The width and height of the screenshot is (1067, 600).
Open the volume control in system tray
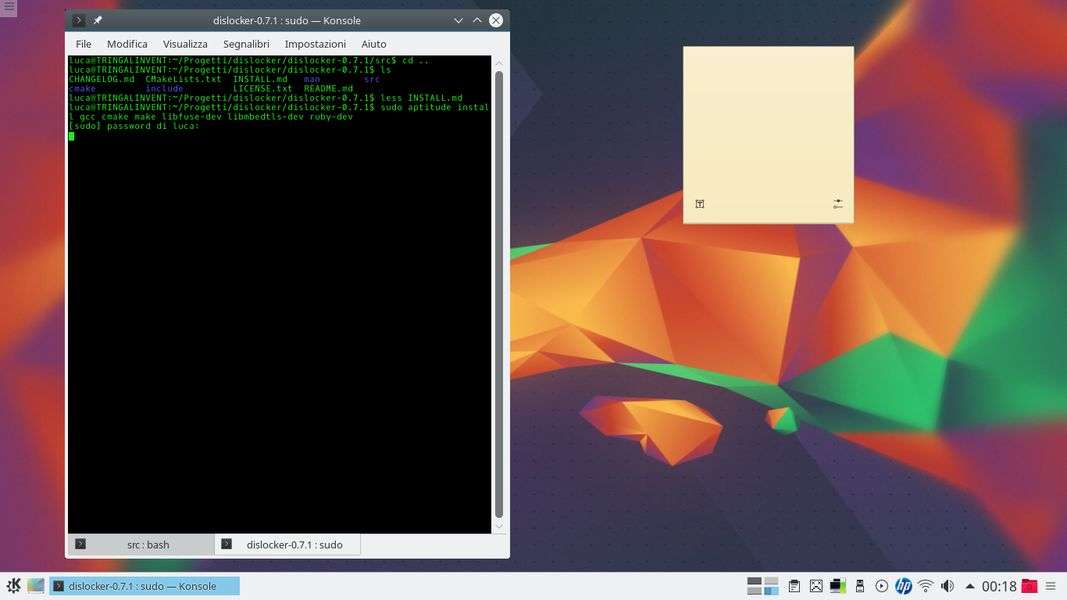tap(947, 586)
